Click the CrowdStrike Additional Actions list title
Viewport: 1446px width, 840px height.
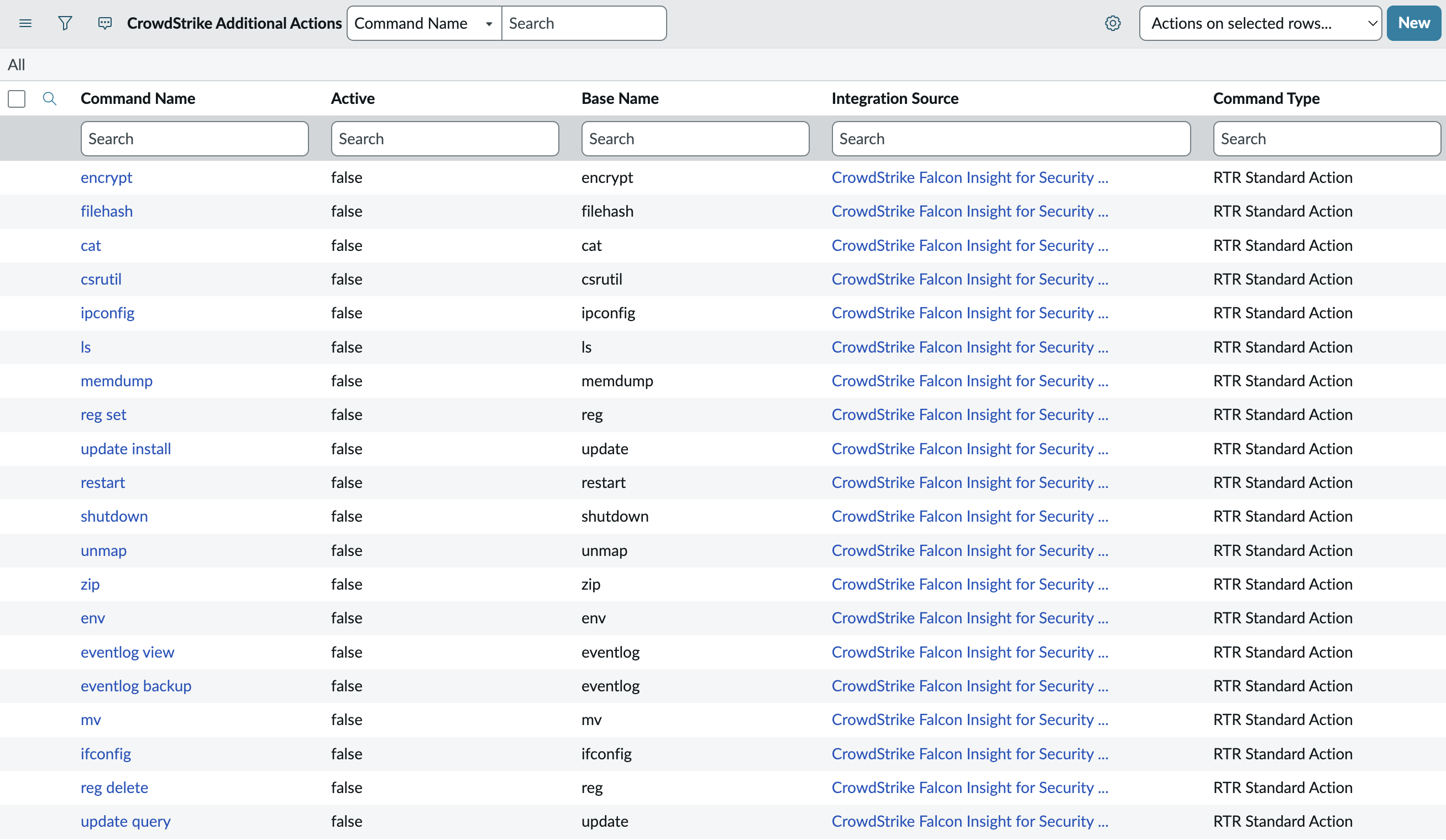[x=234, y=24]
